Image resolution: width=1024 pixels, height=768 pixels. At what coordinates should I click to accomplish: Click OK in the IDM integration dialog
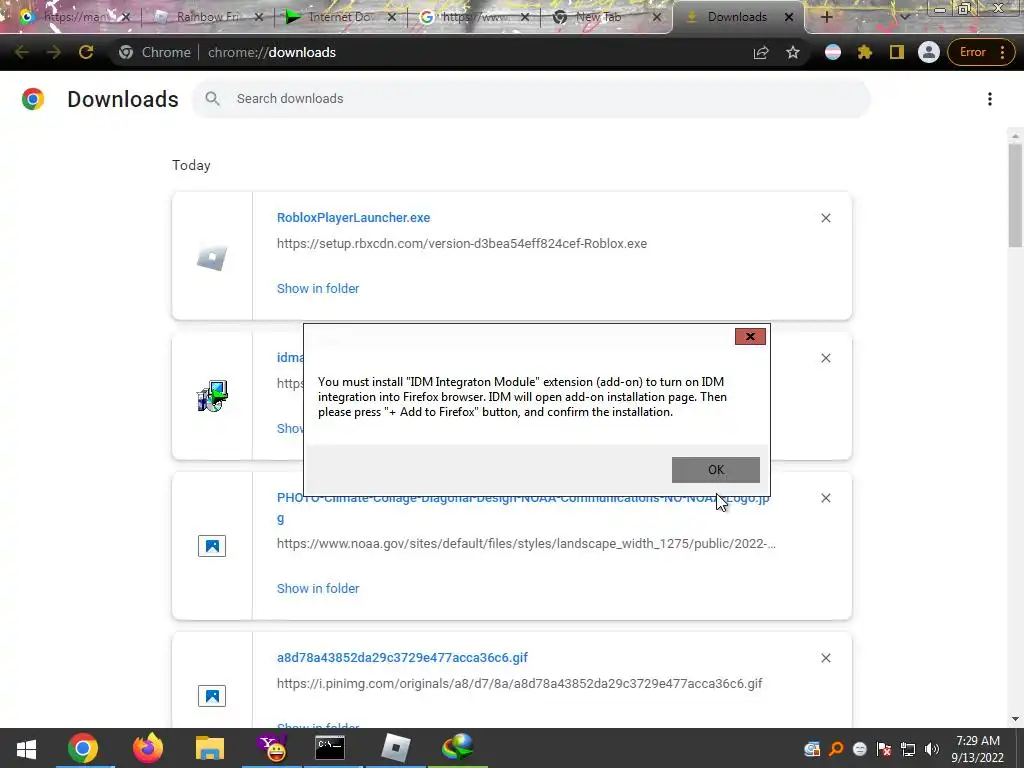(715, 470)
